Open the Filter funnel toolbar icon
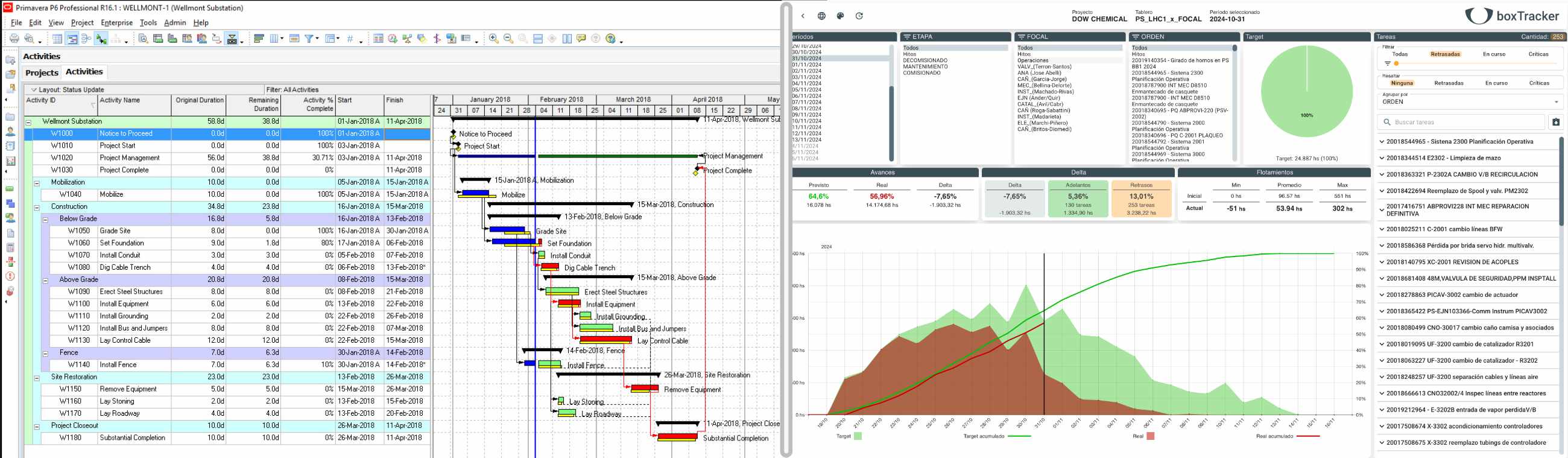 pyautogui.click(x=310, y=39)
